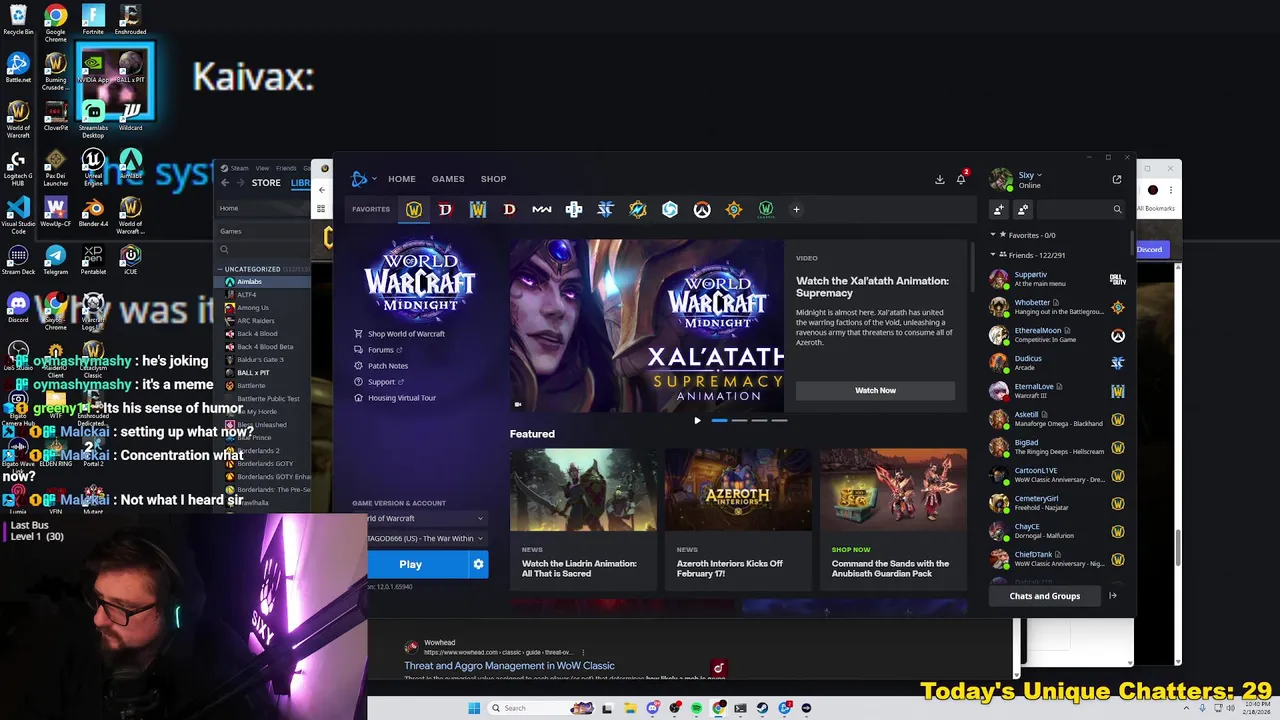This screenshot has height=720, width=1280.
Task: Open the SHOP tab
Action: [x=493, y=179]
